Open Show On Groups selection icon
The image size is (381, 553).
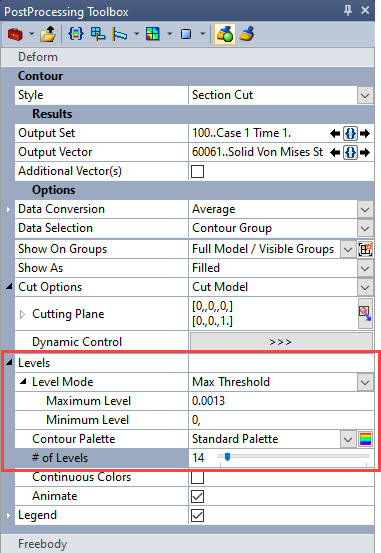(365, 250)
